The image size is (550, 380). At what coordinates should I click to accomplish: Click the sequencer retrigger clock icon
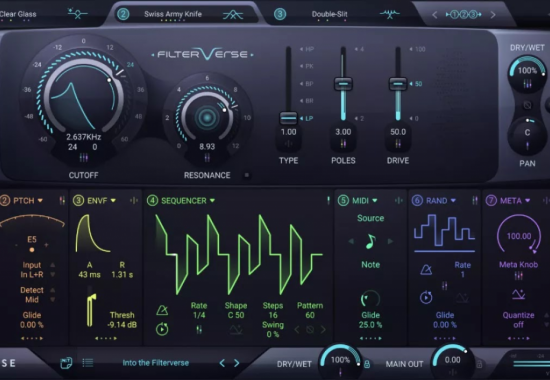[162, 329]
